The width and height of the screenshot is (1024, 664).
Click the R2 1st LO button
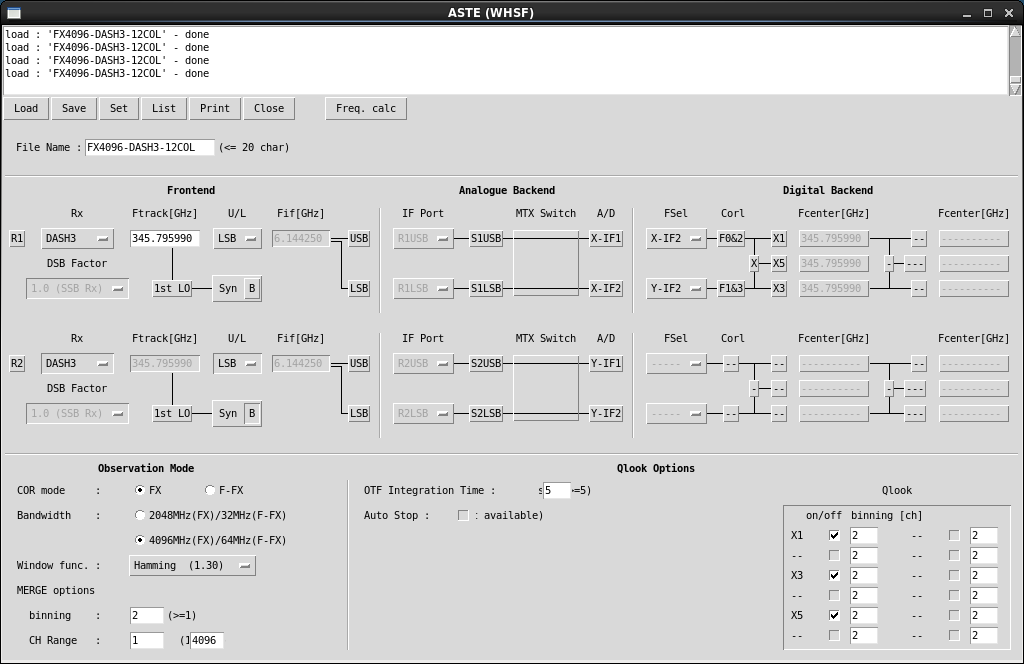[172, 413]
